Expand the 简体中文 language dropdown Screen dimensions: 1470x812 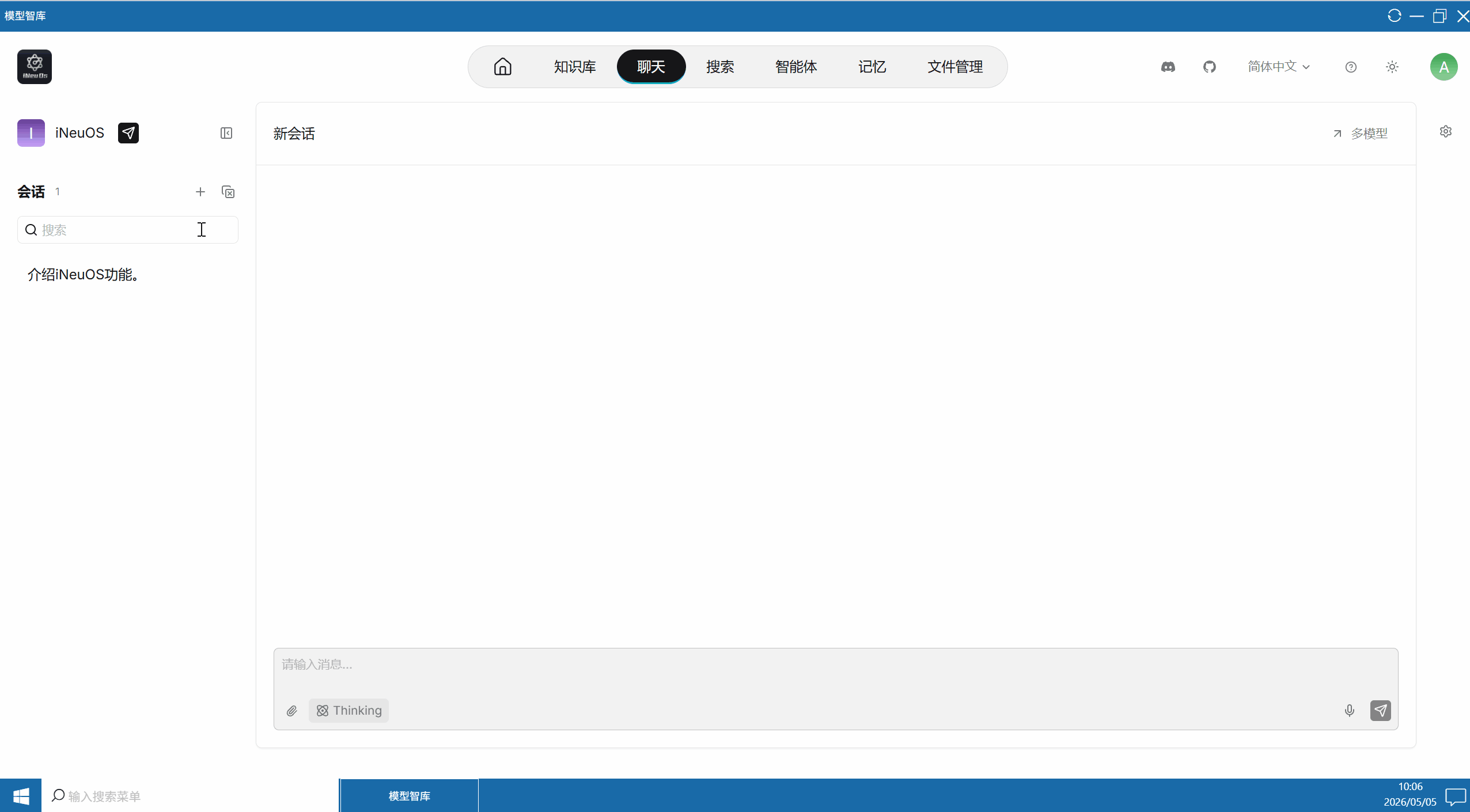tap(1279, 67)
